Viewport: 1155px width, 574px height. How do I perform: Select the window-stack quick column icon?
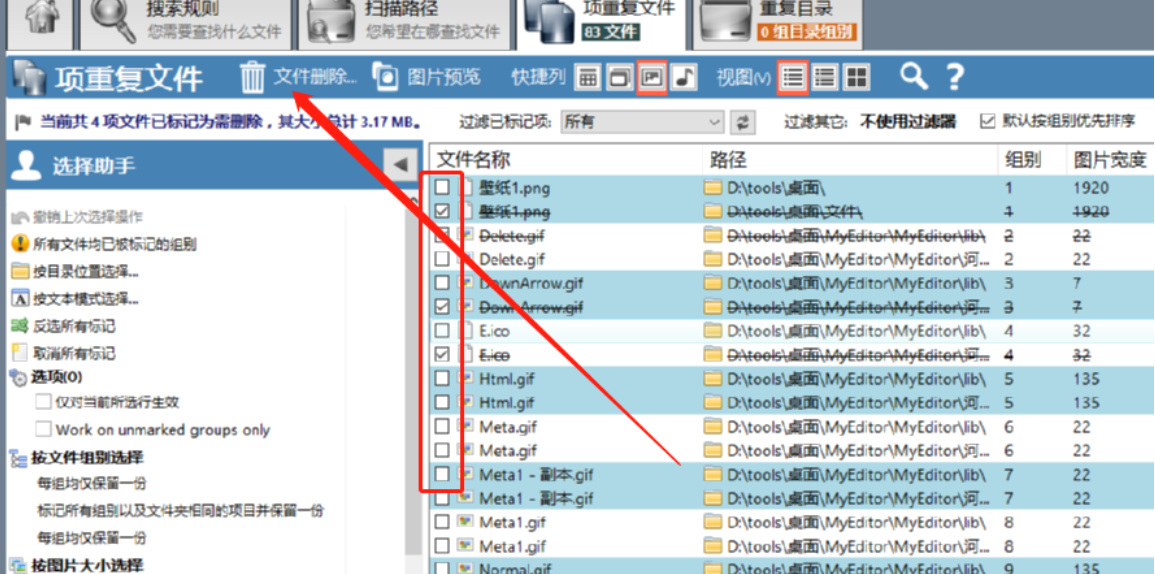pyautogui.click(x=619, y=77)
